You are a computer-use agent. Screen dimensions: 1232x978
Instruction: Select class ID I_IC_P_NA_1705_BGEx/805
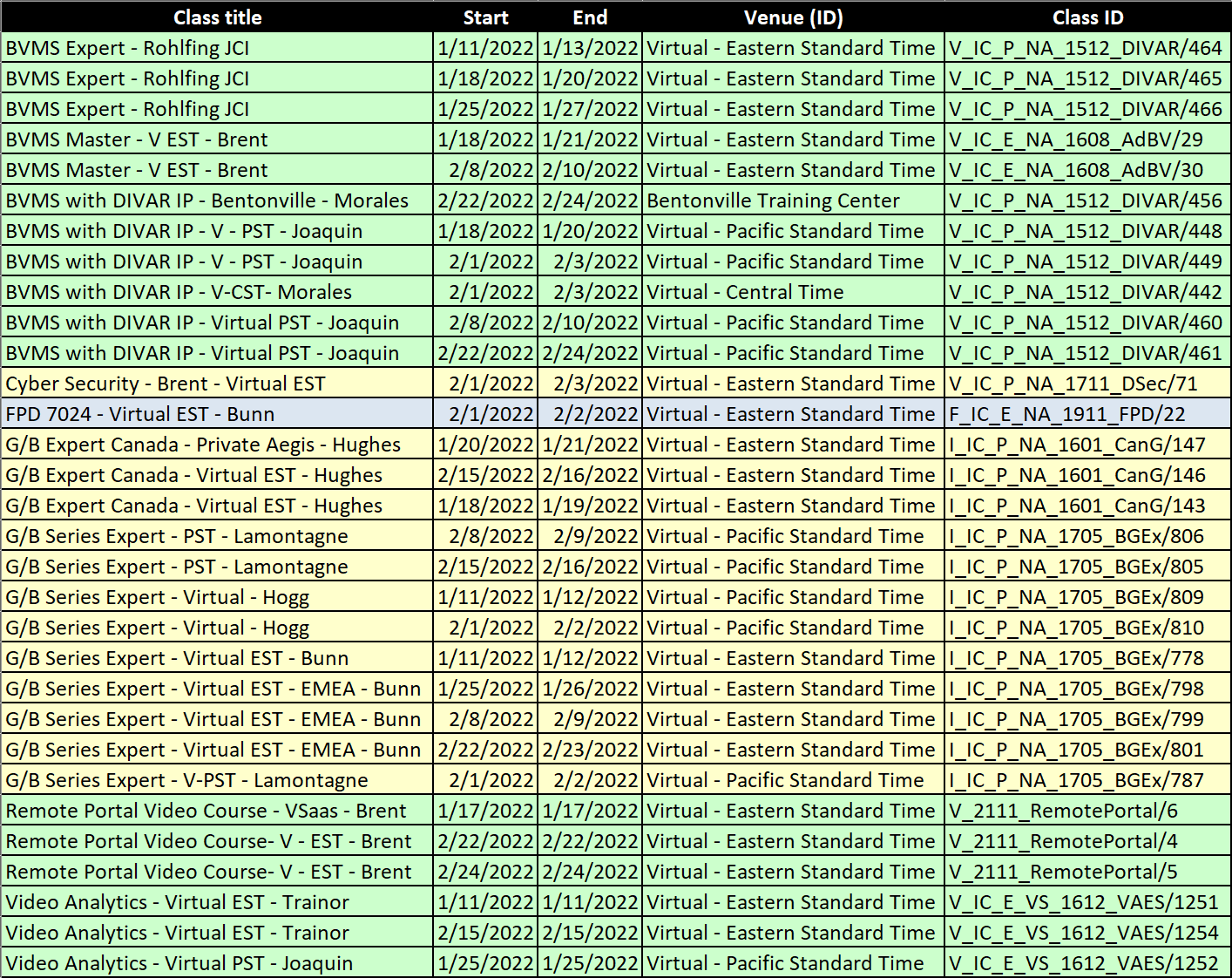click(1087, 567)
